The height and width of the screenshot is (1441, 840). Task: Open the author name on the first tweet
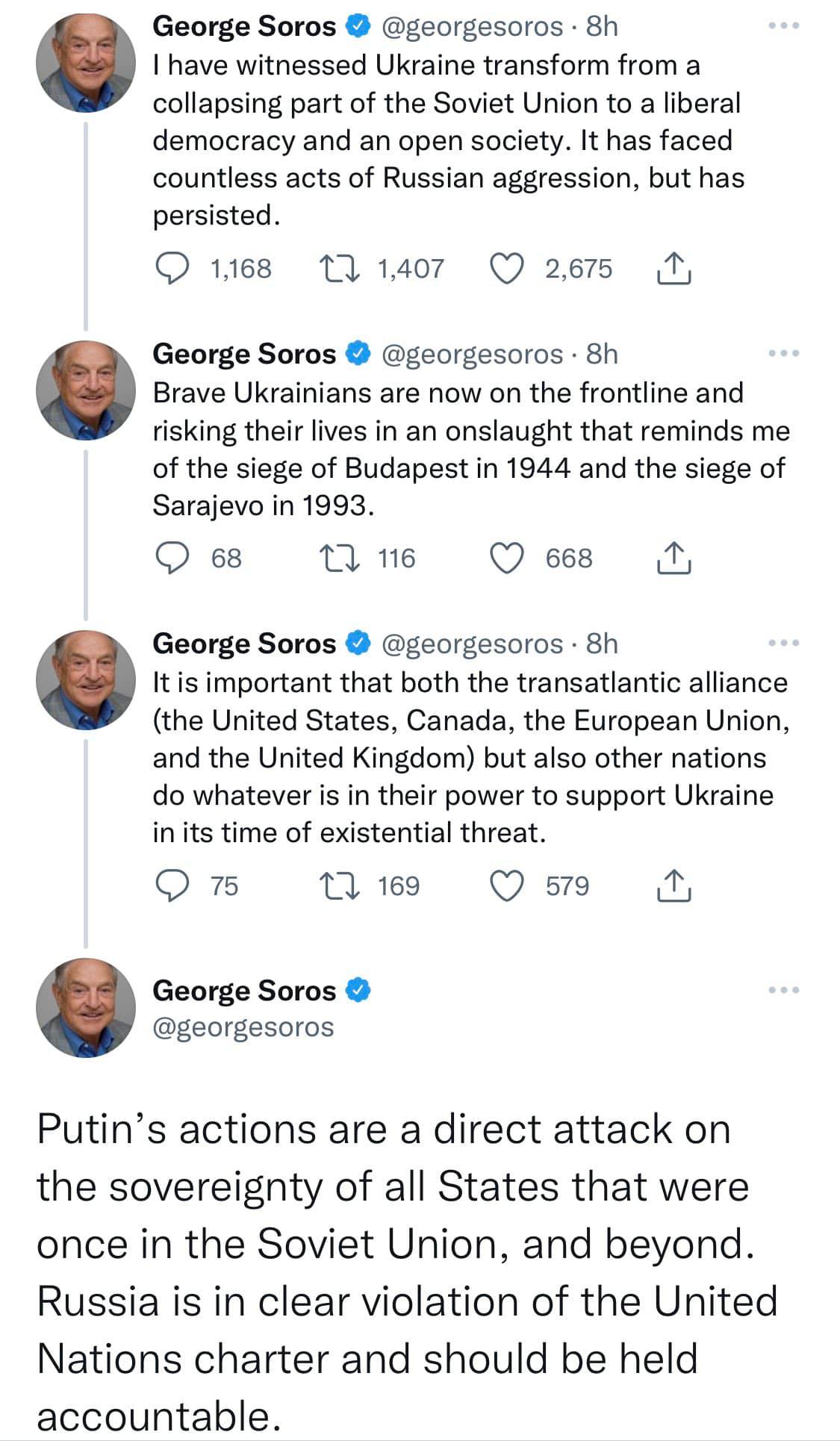click(x=244, y=27)
